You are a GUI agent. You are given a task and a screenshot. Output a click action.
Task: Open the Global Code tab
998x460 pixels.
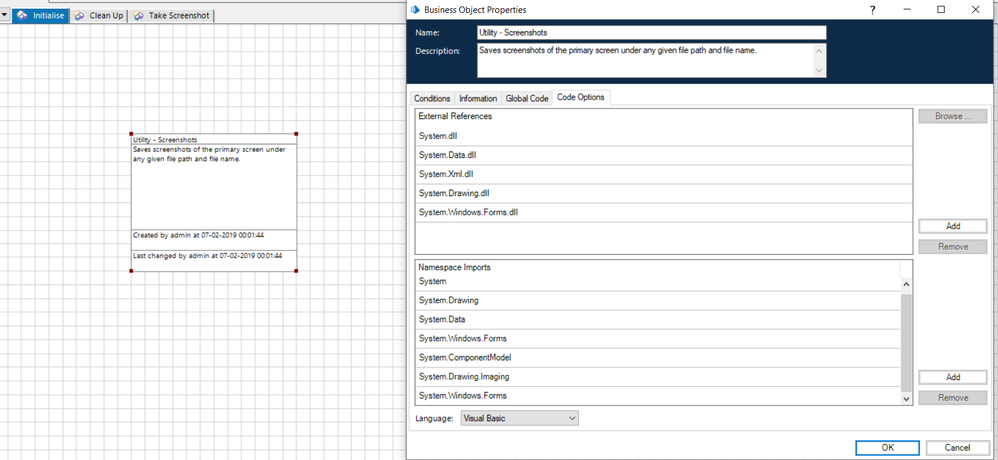(527, 98)
